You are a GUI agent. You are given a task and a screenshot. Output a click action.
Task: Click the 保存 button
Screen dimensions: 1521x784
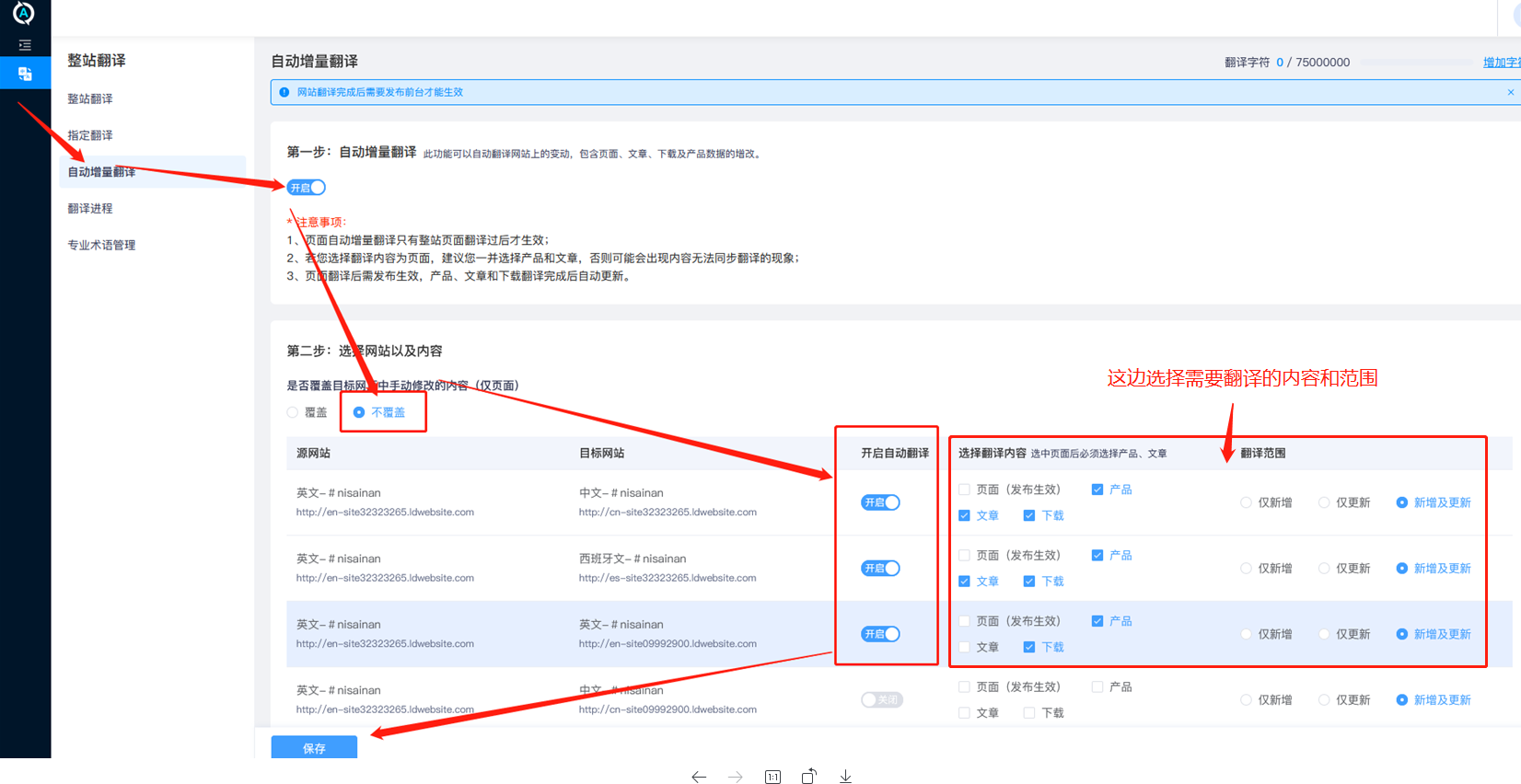click(314, 748)
